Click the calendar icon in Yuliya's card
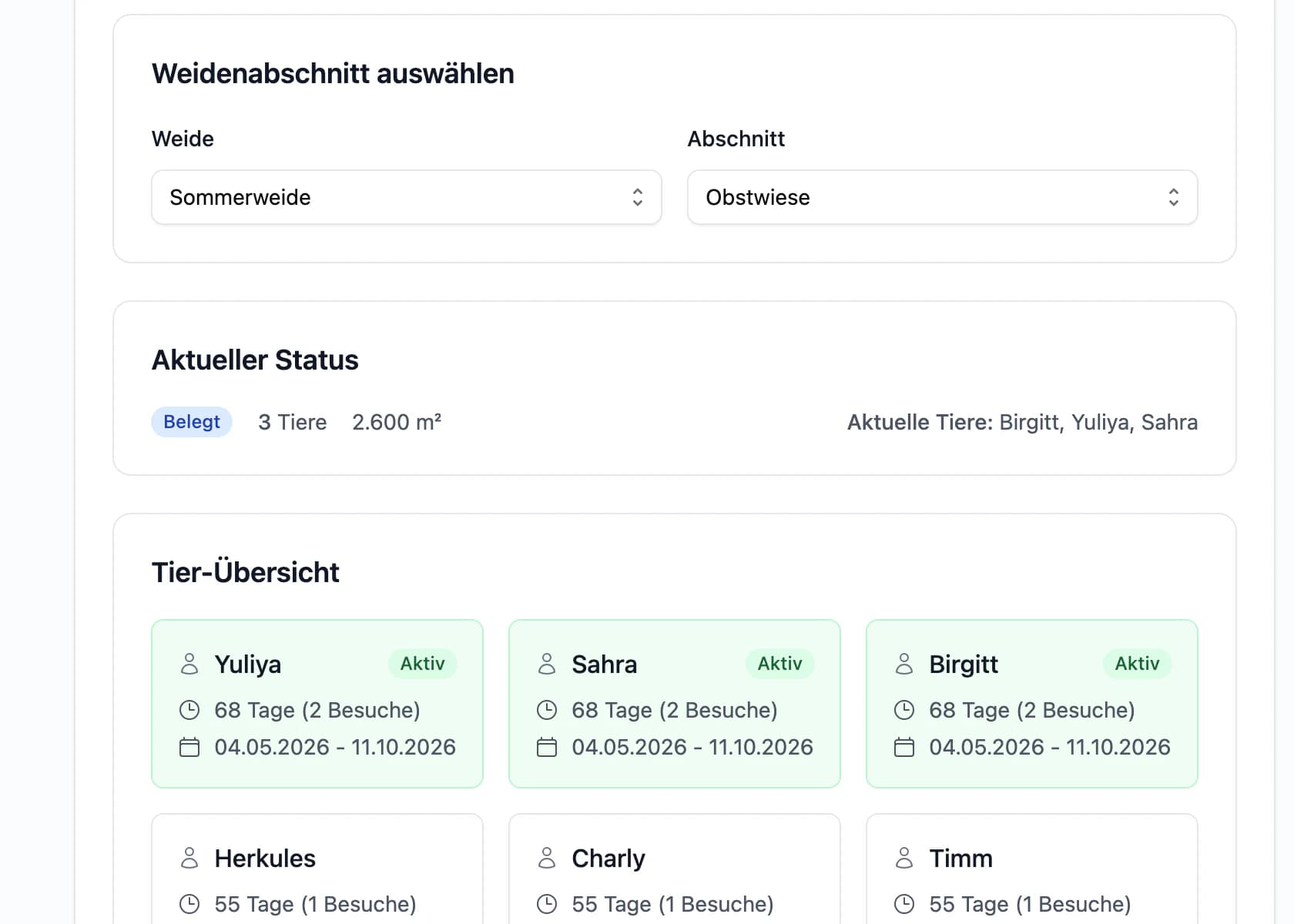 (189, 747)
